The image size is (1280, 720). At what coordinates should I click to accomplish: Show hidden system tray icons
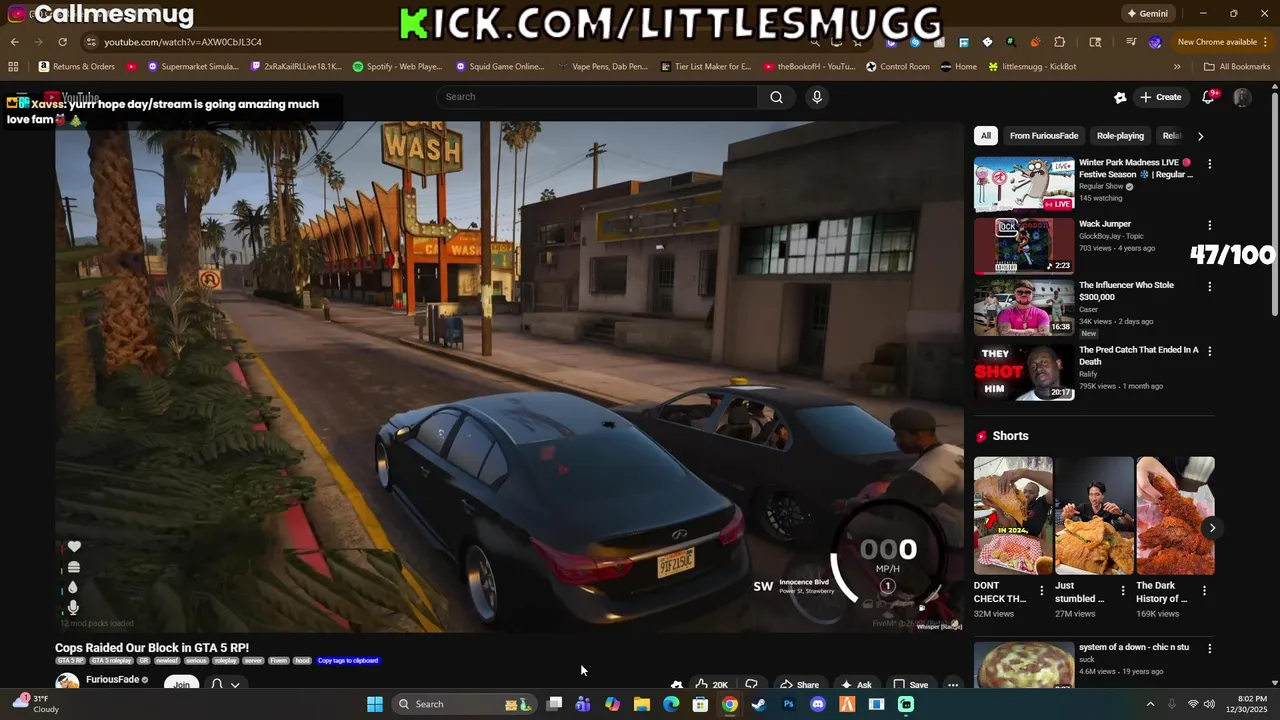[1150, 704]
